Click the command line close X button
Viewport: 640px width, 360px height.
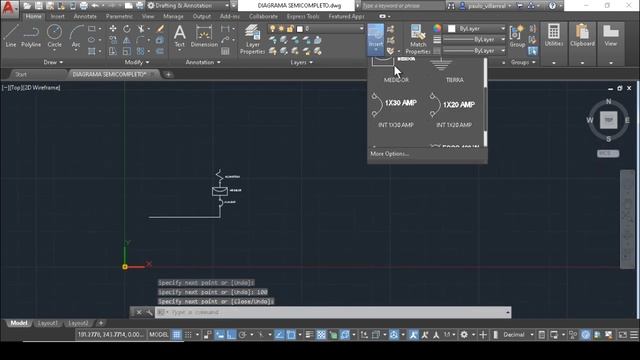(139, 312)
